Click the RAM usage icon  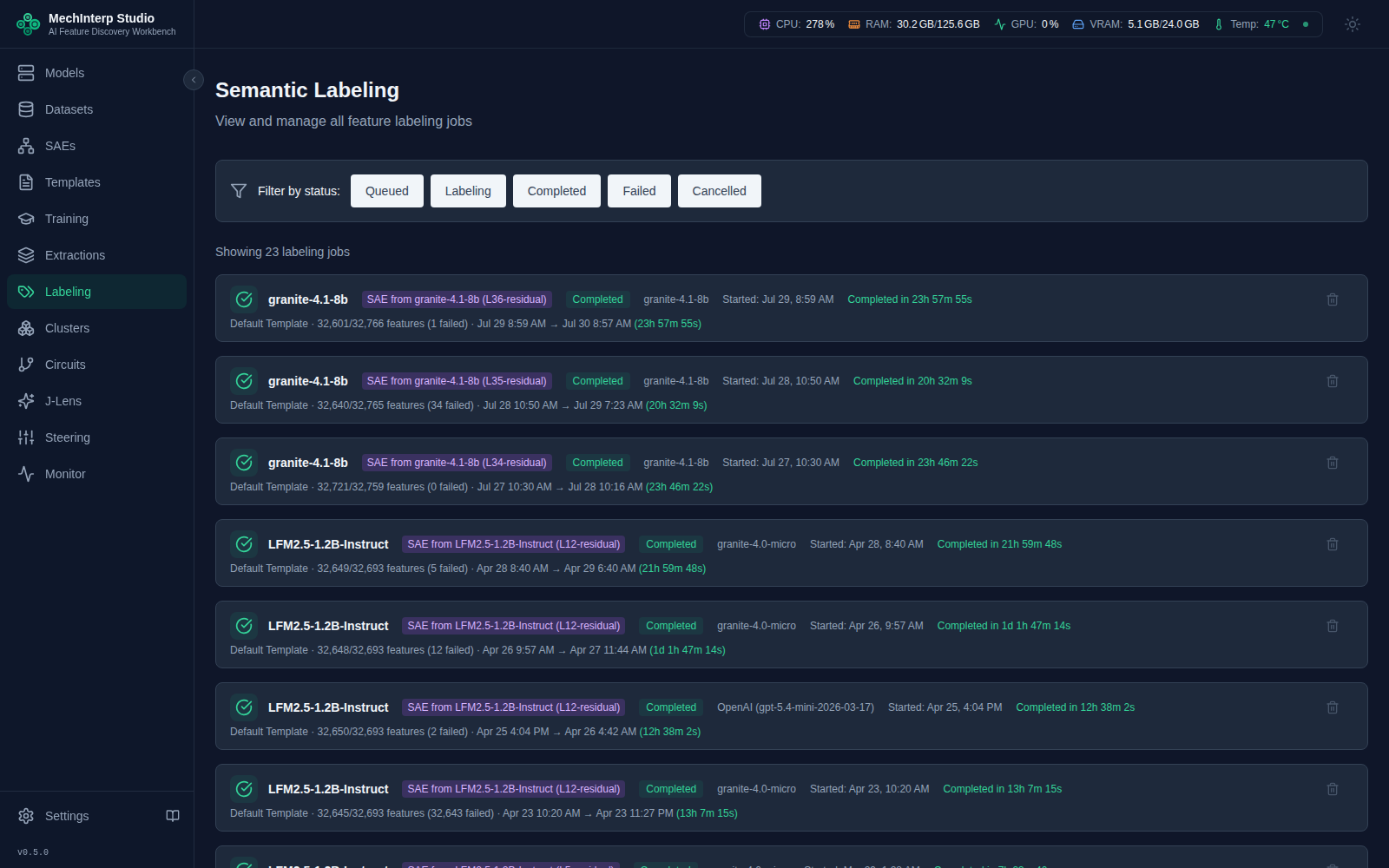pyautogui.click(x=854, y=24)
